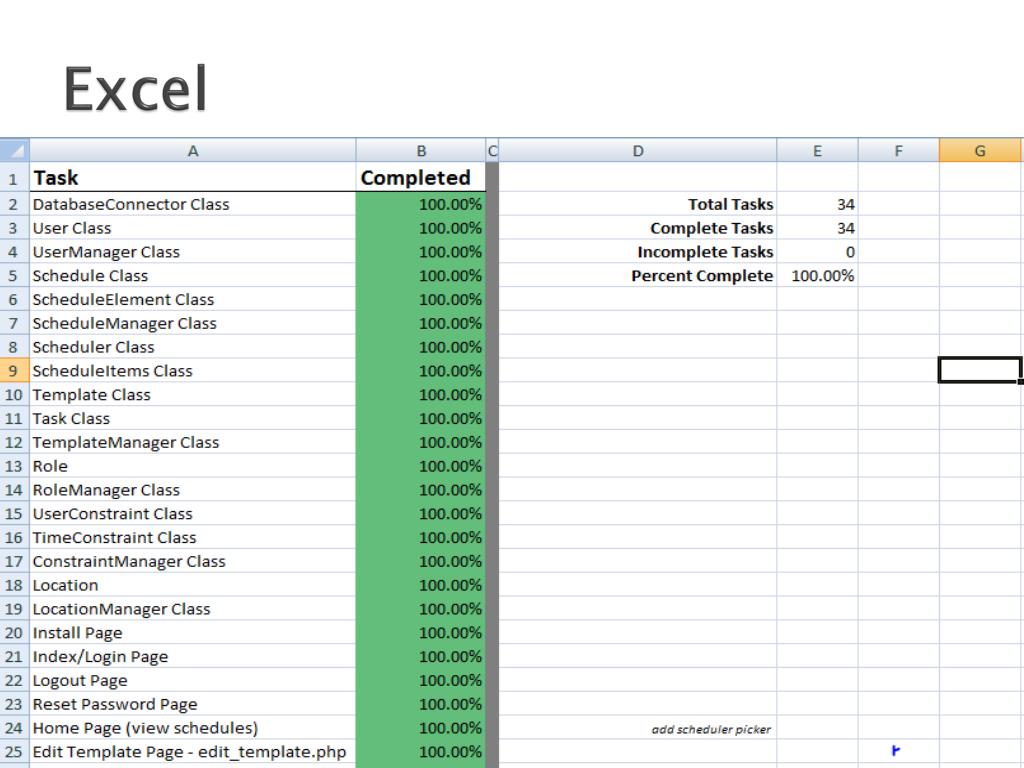Select column F header
The height and width of the screenshot is (768, 1024).
click(x=899, y=151)
